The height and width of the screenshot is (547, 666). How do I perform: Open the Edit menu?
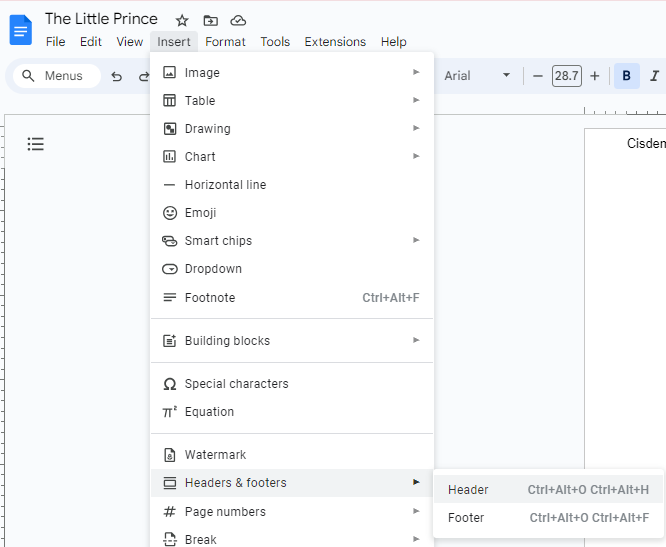pyautogui.click(x=91, y=42)
